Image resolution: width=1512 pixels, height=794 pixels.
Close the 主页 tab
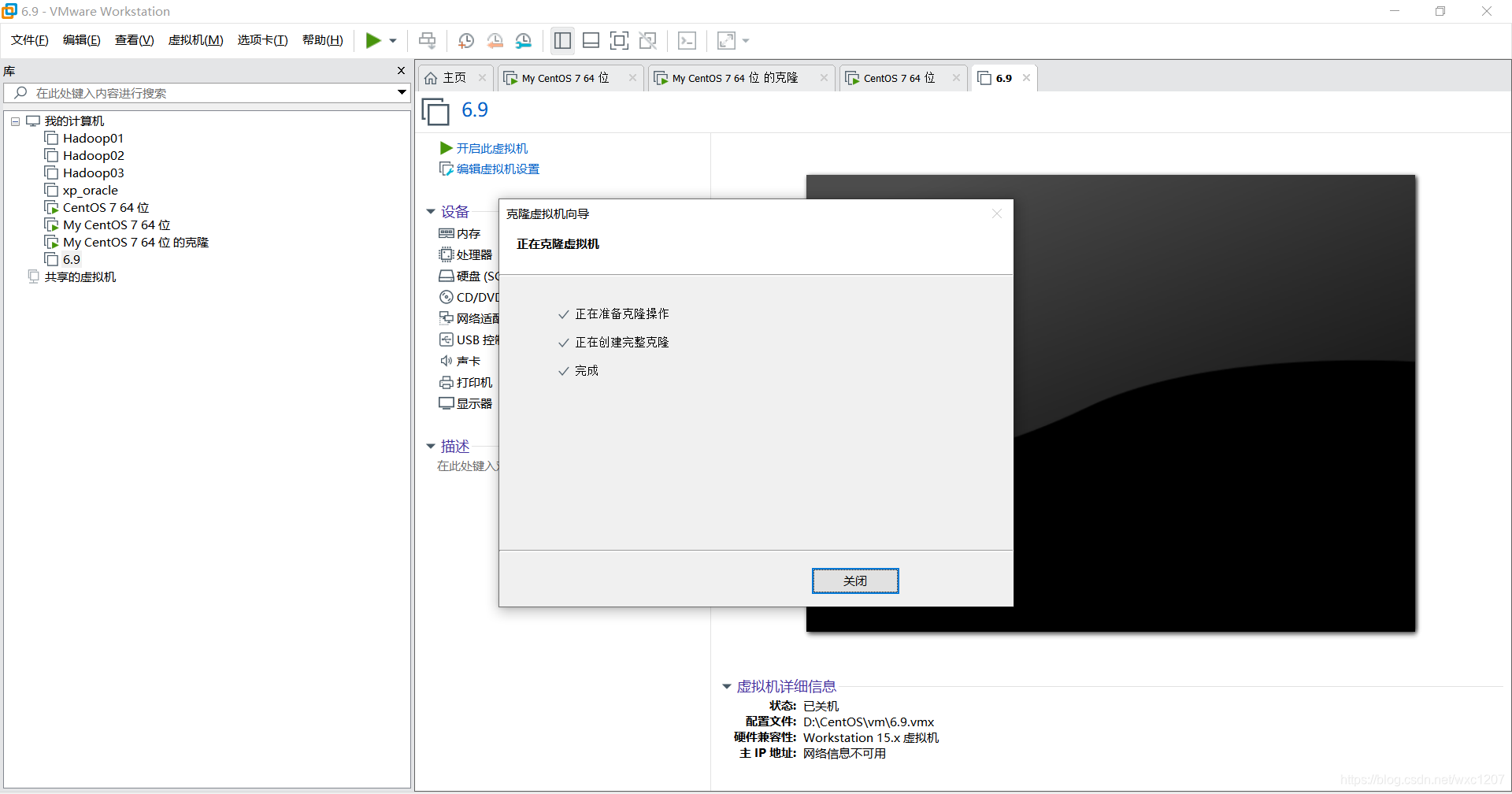482,78
